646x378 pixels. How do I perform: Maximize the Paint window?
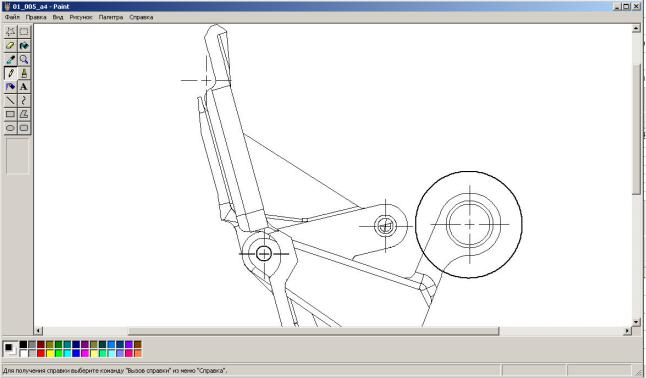tap(626, 7)
